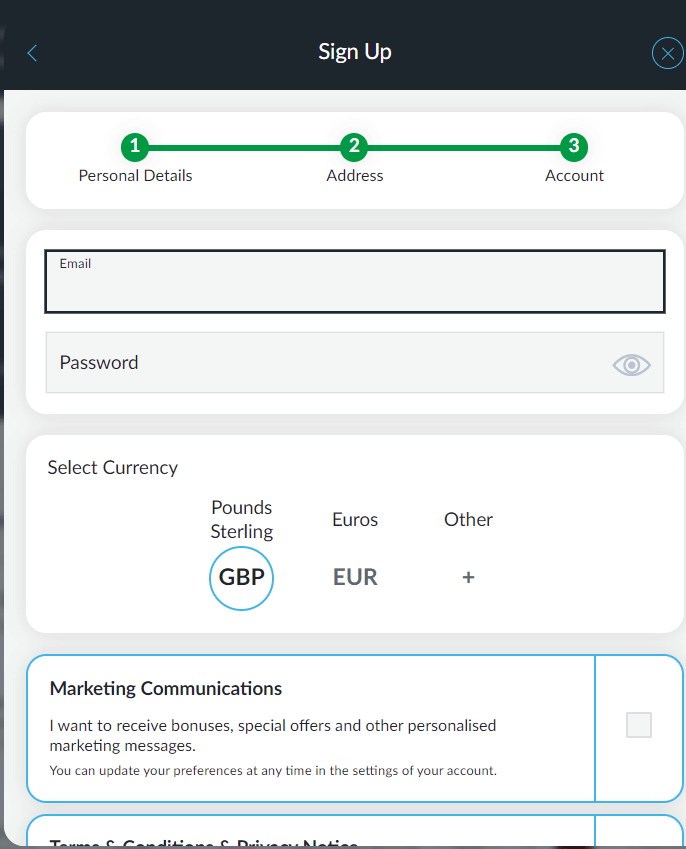Expand other currencies with plus icon
Image resolution: width=686 pixels, height=849 pixels.
click(x=468, y=578)
